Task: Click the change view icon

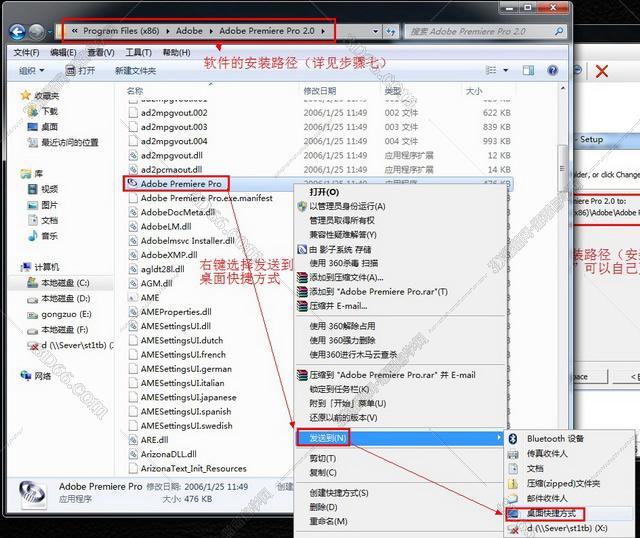Action: (x=491, y=71)
